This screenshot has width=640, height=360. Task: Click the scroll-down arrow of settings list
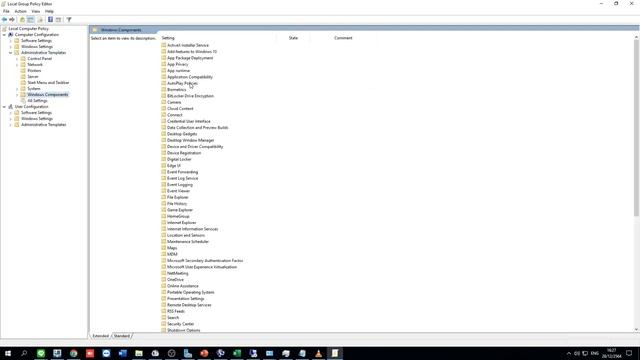tap(636, 330)
